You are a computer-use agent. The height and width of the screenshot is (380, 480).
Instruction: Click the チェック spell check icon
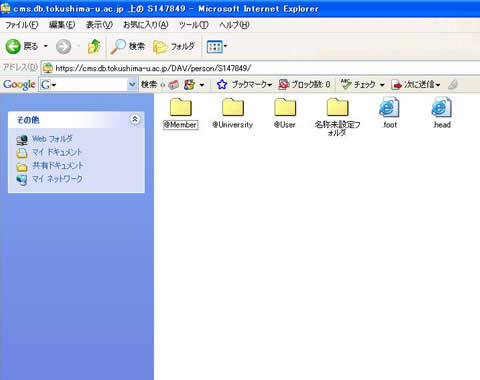pos(346,85)
